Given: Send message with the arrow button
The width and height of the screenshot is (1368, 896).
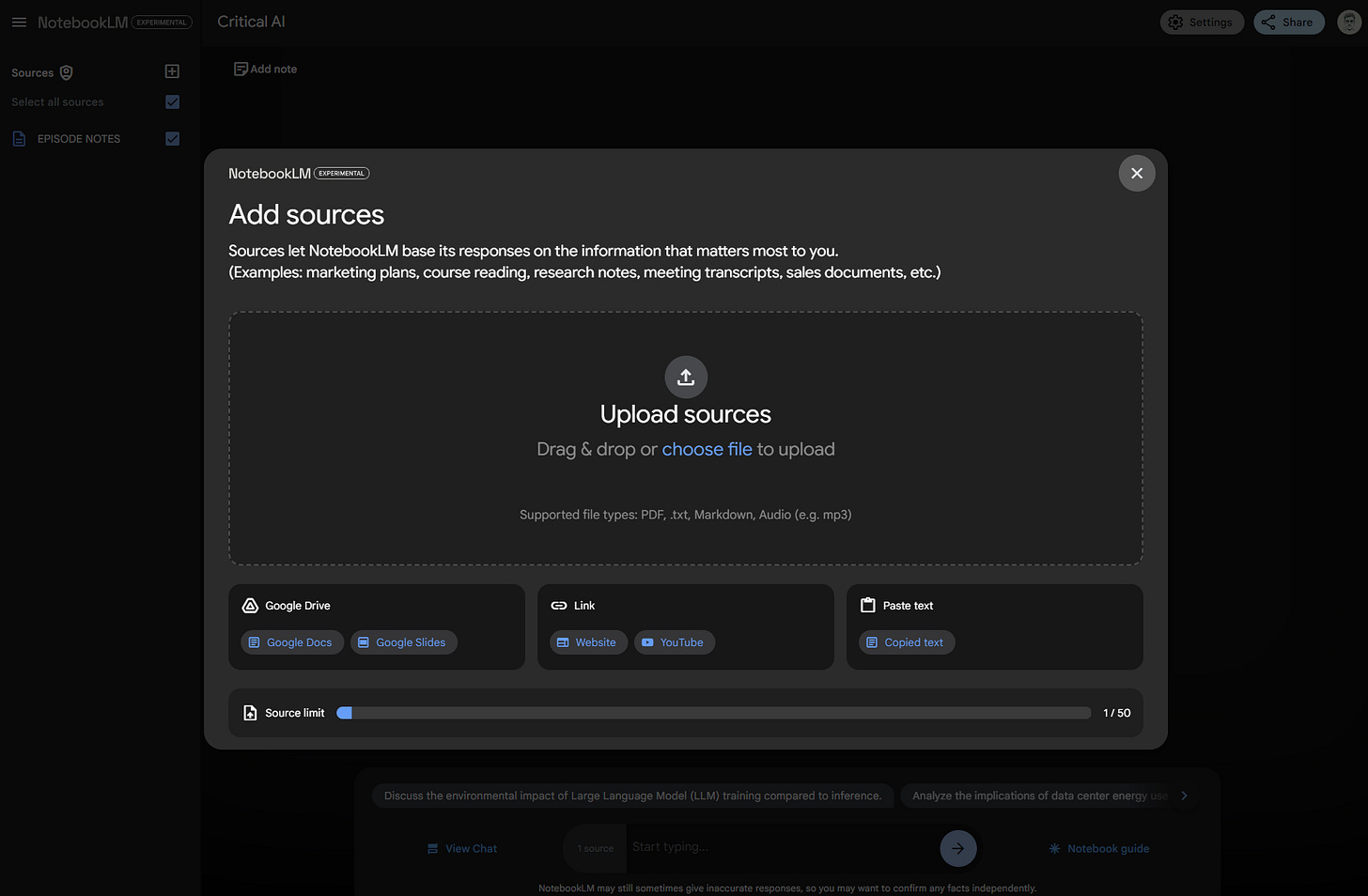Looking at the screenshot, I should (958, 848).
